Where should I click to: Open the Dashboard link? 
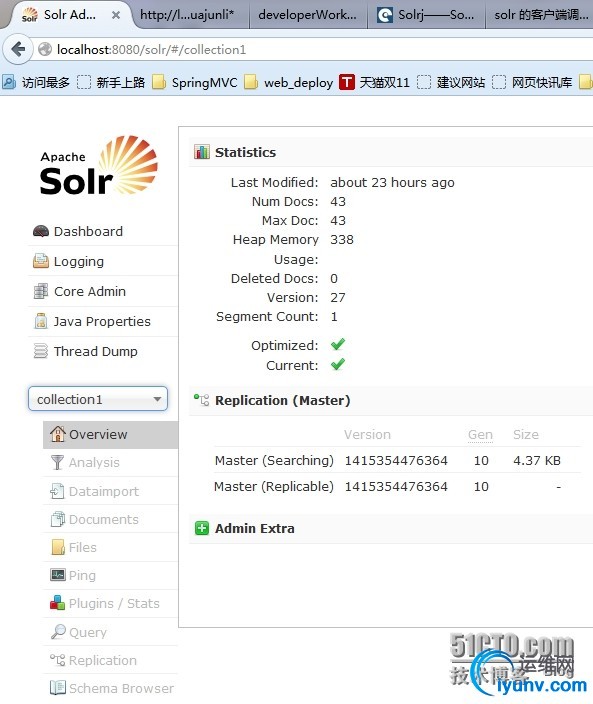(x=88, y=232)
